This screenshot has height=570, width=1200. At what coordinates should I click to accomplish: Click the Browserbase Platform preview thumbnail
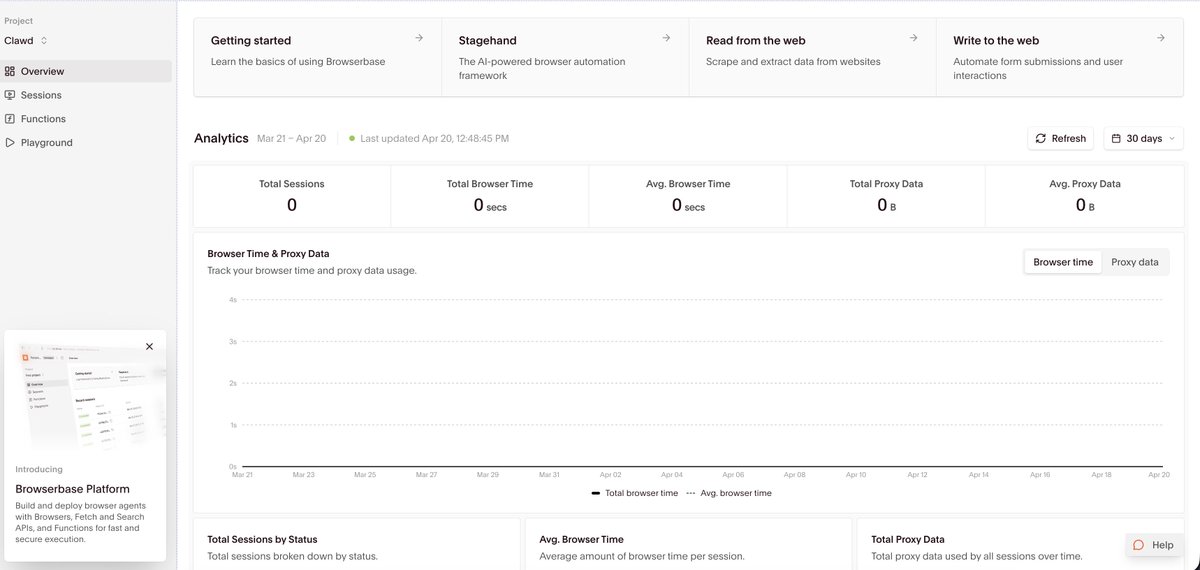pos(85,395)
